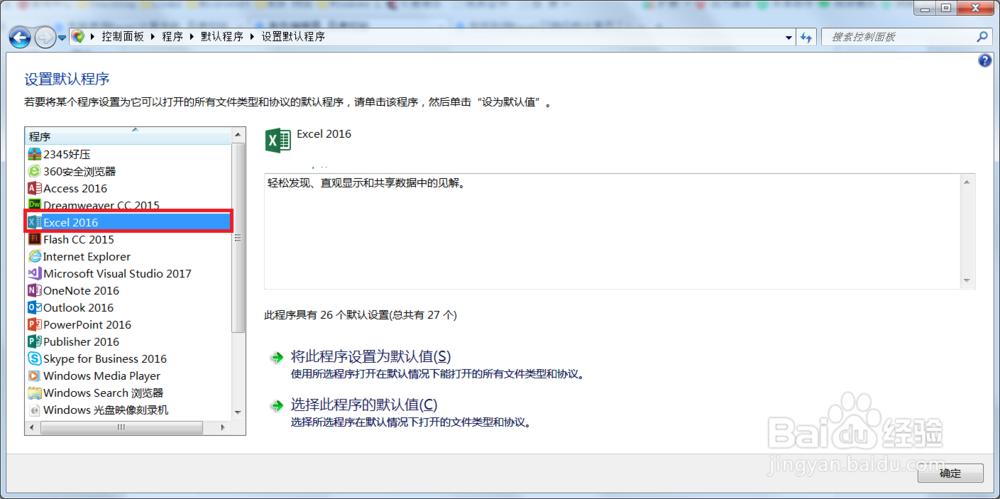The height and width of the screenshot is (499, 1000).
Task: Click the Internet Explorer icon in list
Action: (34, 257)
